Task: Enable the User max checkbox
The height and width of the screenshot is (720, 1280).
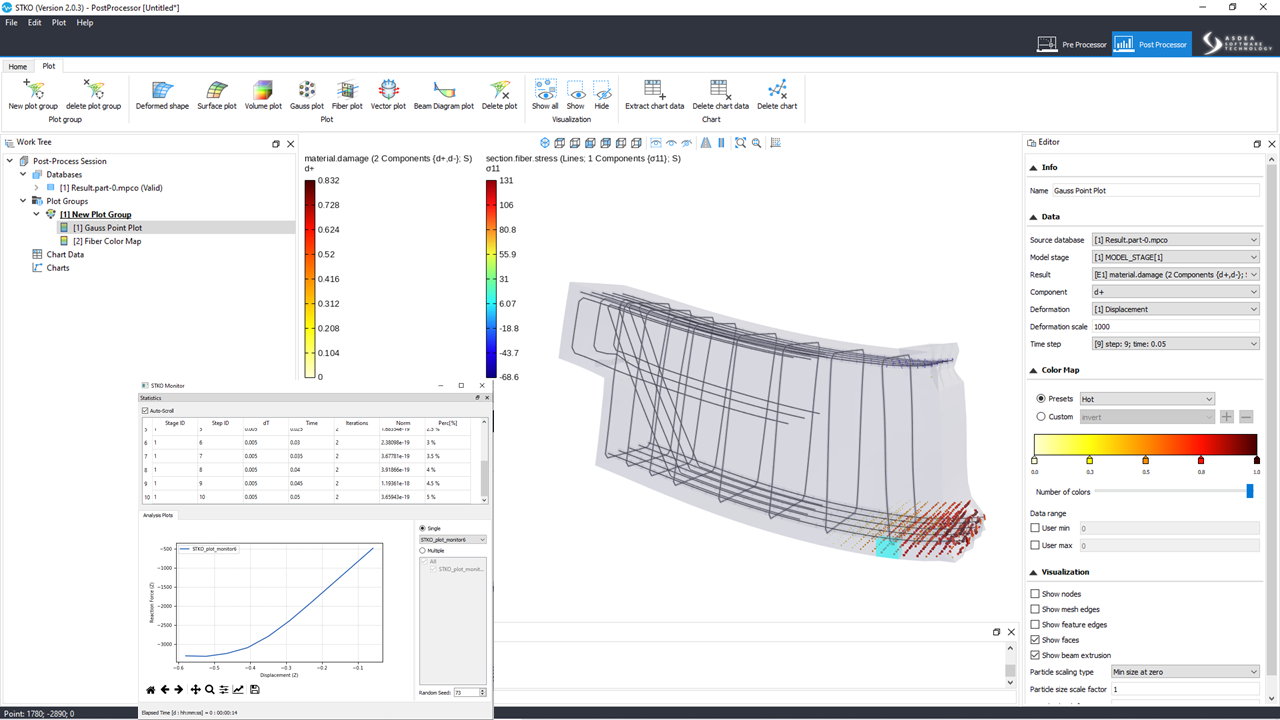Action: point(1035,545)
